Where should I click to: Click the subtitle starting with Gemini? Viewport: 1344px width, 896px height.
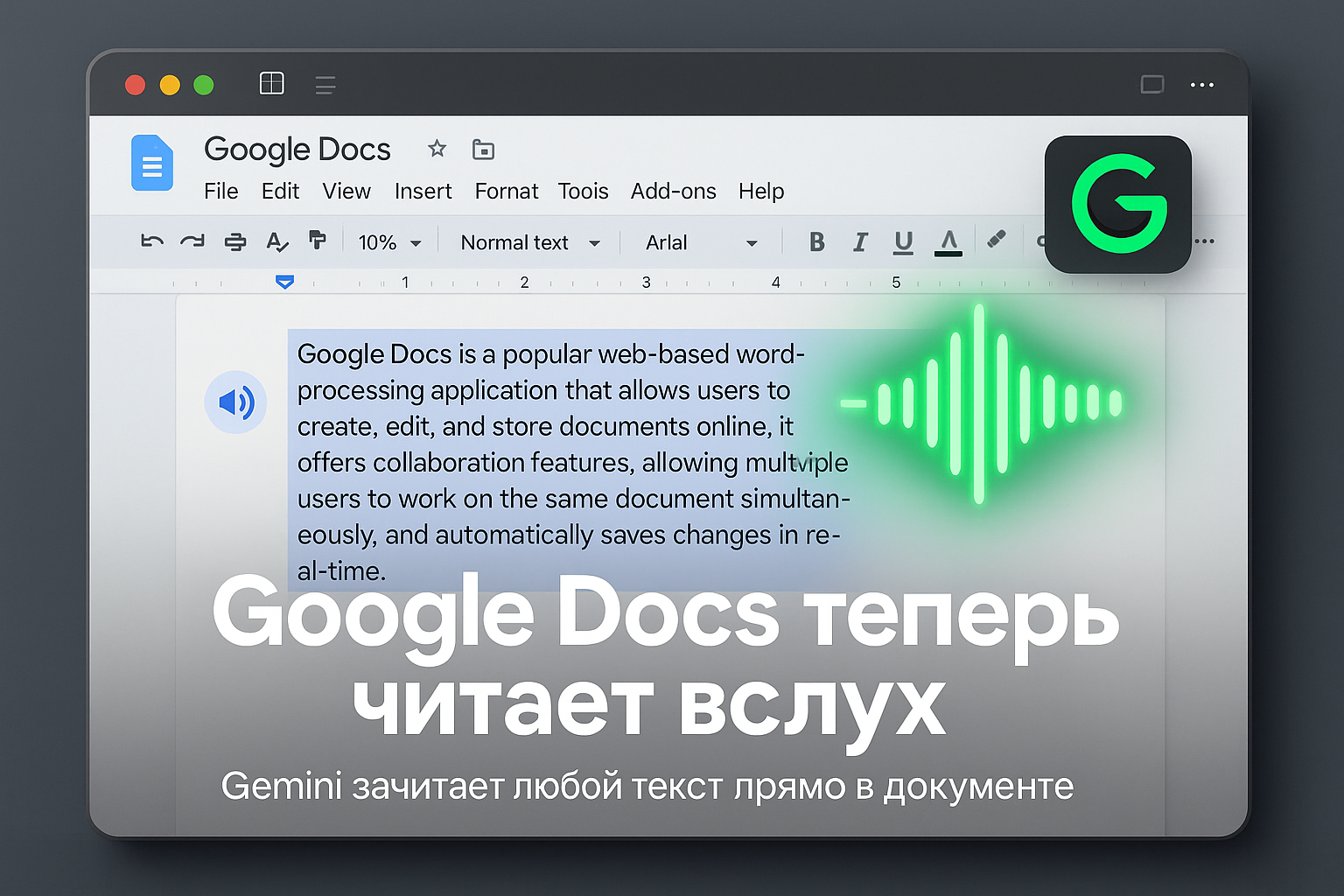click(647, 787)
